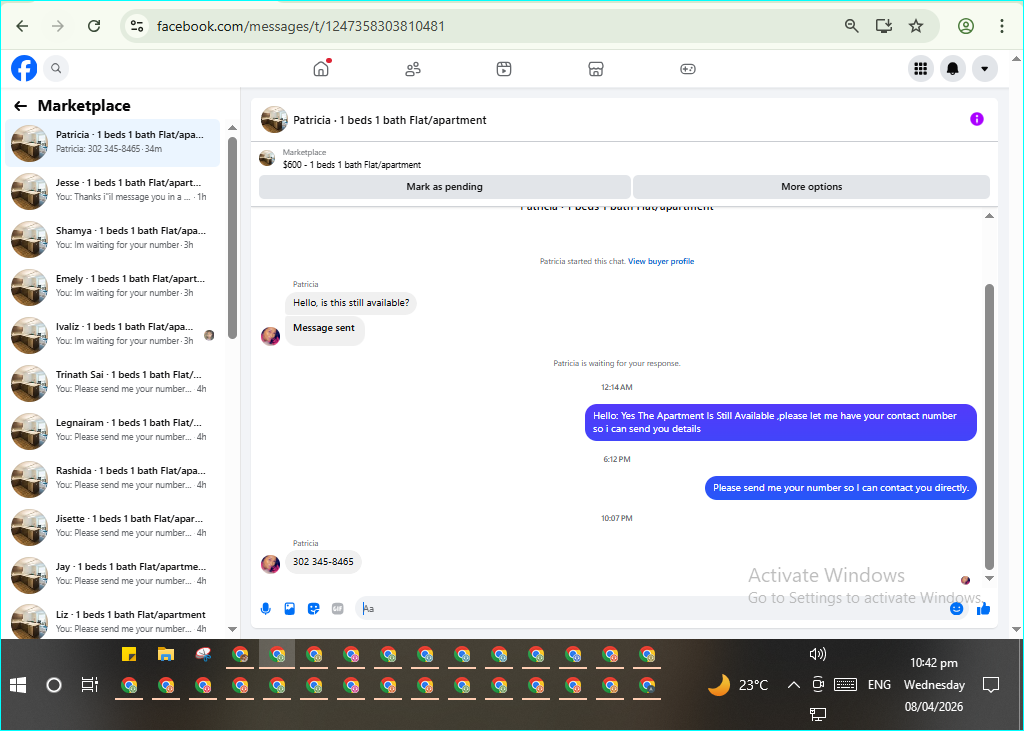
Task: Open the Facebook menu grid icon
Action: pyautogui.click(x=921, y=69)
